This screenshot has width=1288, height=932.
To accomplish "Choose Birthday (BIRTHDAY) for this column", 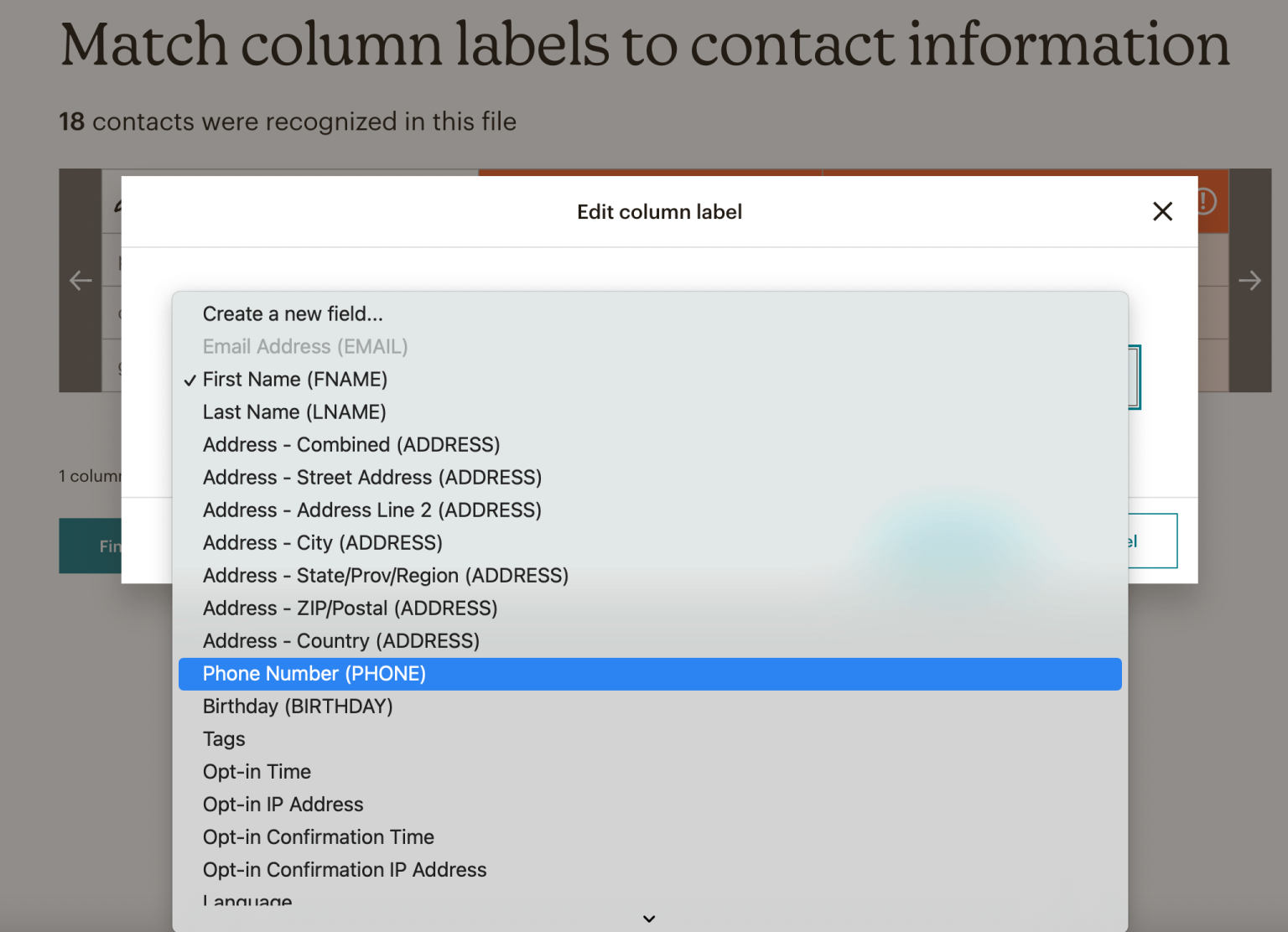I will pos(298,706).
